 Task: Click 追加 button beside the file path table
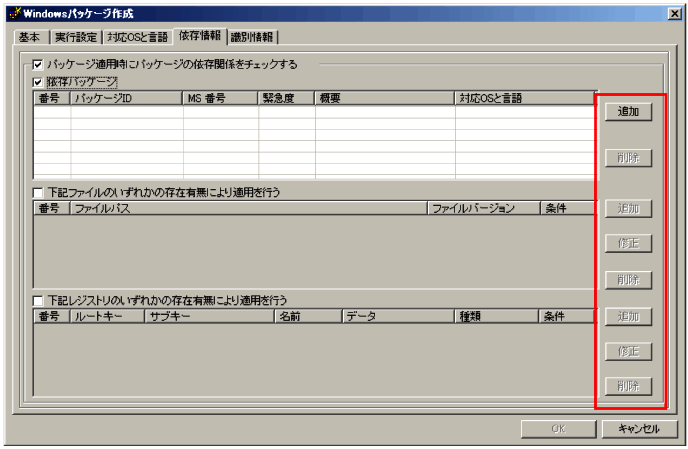point(628,208)
